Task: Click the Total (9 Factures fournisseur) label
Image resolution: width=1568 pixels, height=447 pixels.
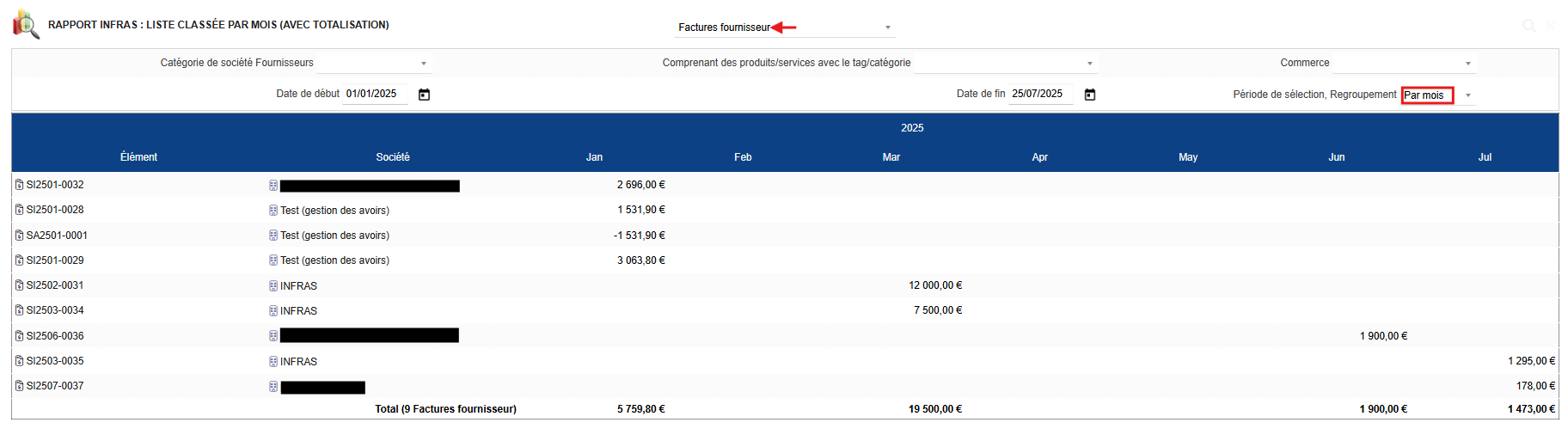Action: point(445,409)
